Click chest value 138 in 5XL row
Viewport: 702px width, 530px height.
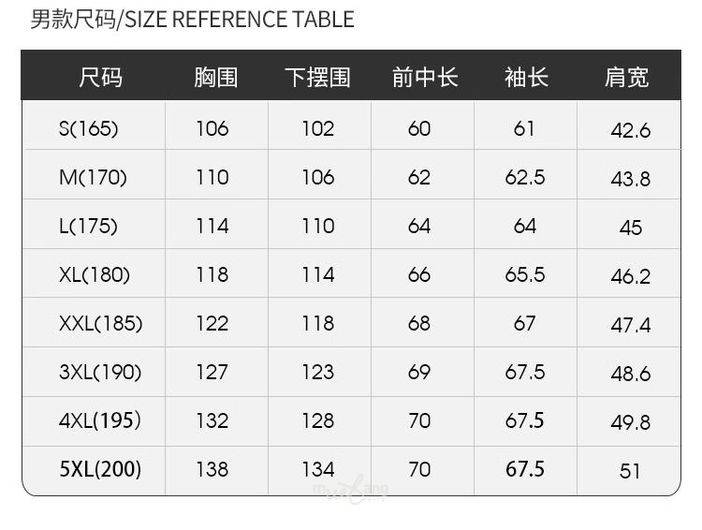point(212,469)
